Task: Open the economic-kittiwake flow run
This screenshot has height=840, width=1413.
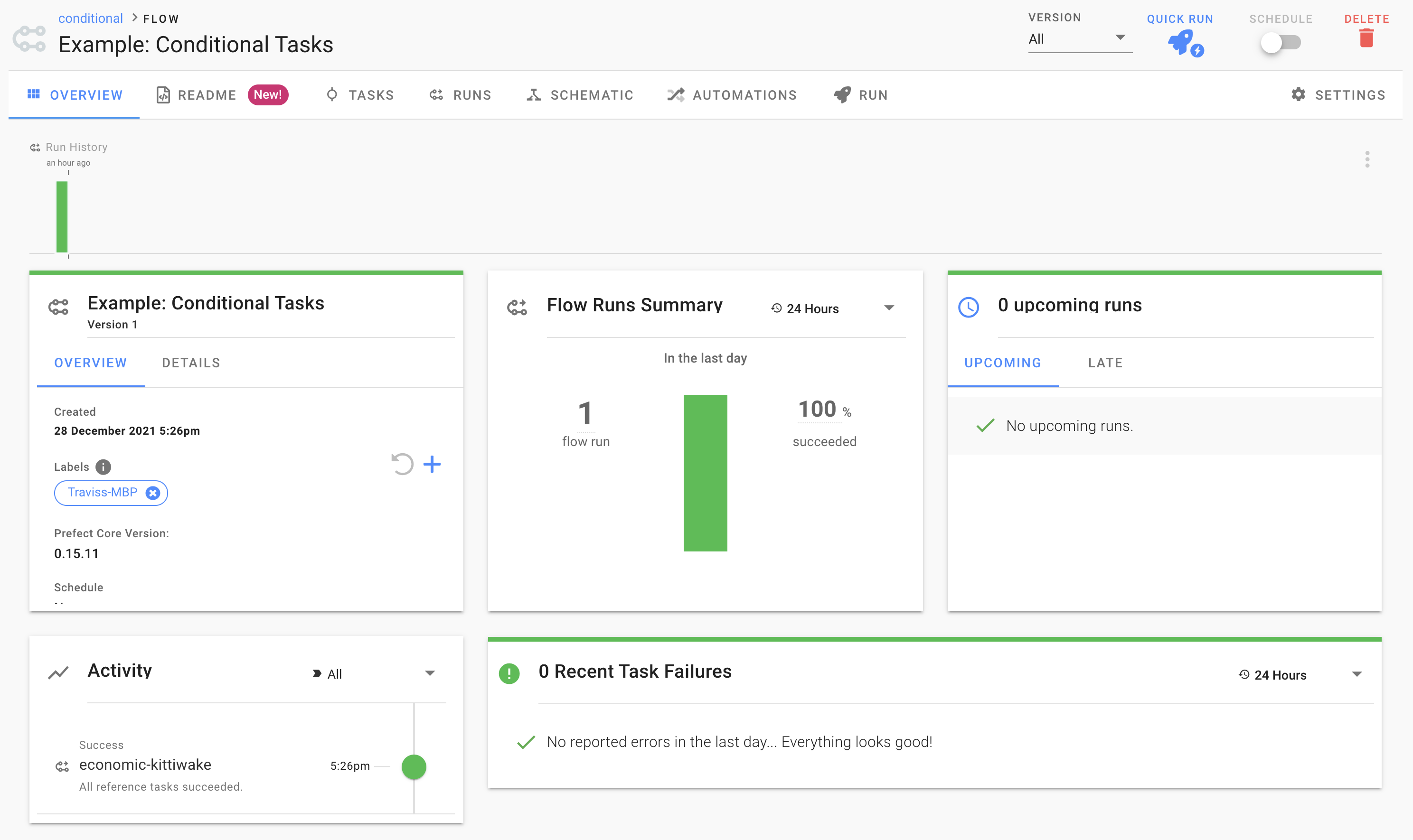Action: click(x=145, y=765)
